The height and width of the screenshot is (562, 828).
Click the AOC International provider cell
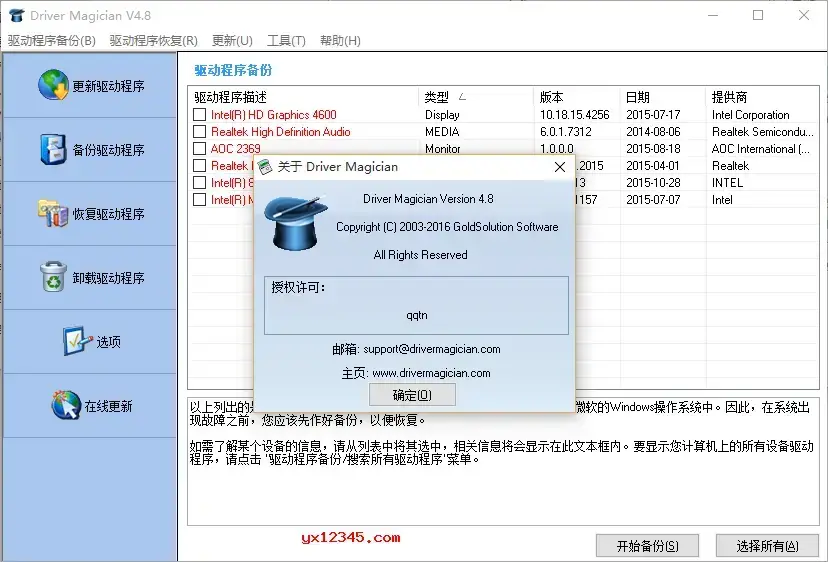coord(760,148)
